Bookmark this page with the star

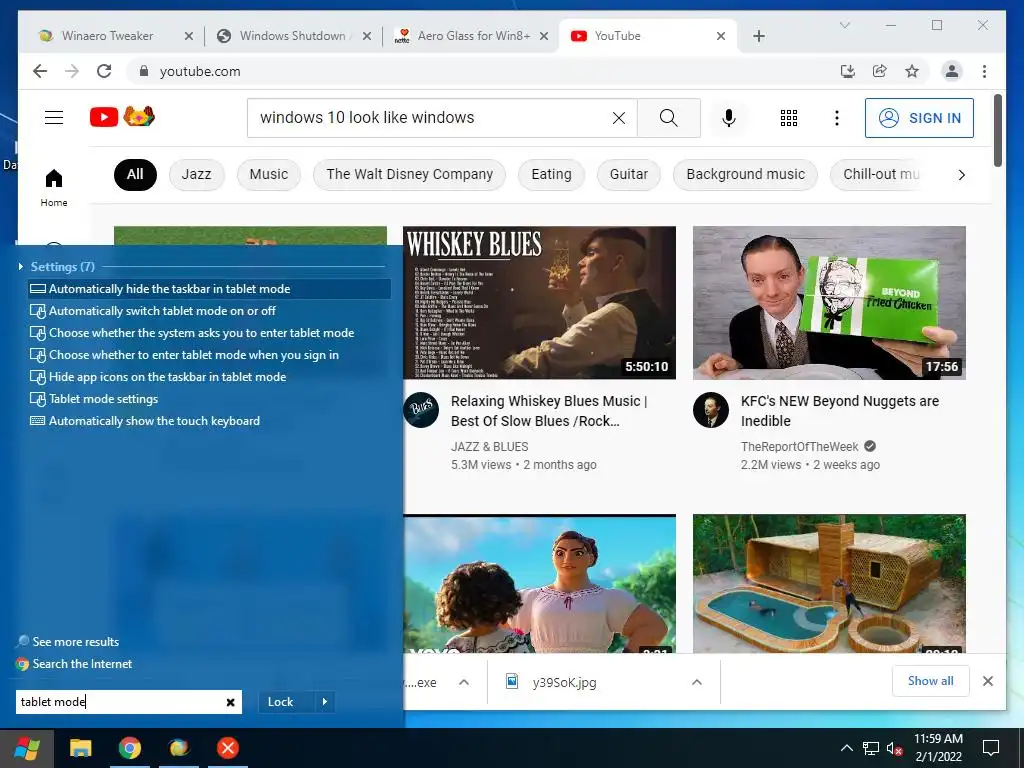pos(912,71)
